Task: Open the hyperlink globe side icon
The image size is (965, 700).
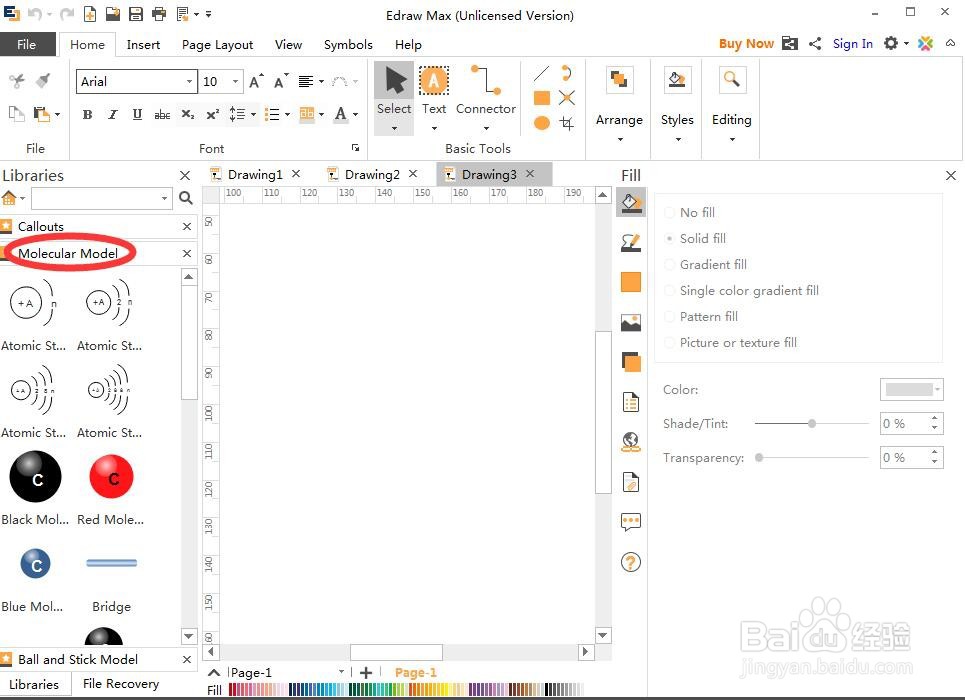Action: pyautogui.click(x=631, y=441)
